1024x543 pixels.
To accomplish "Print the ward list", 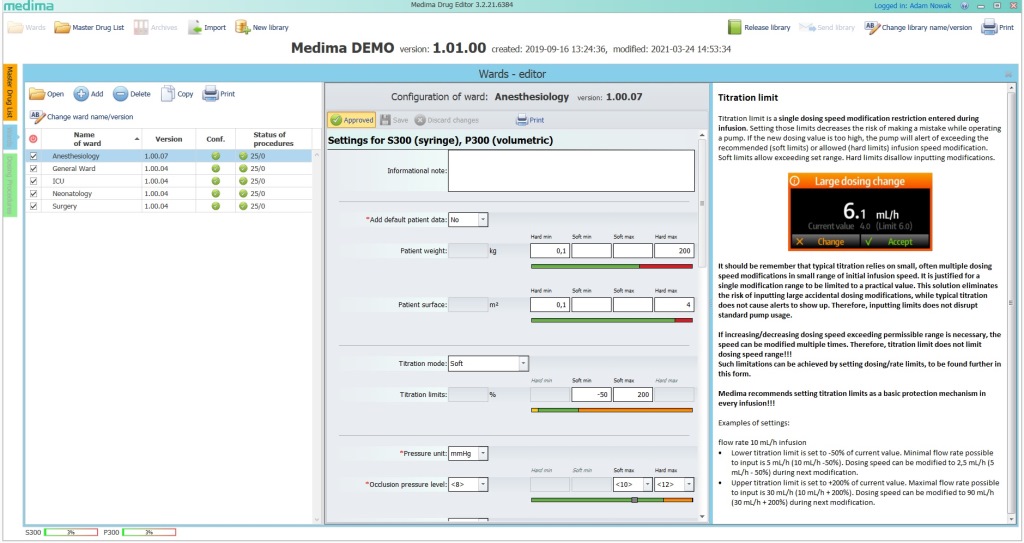I will pyautogui.click(x=218, y=94).
